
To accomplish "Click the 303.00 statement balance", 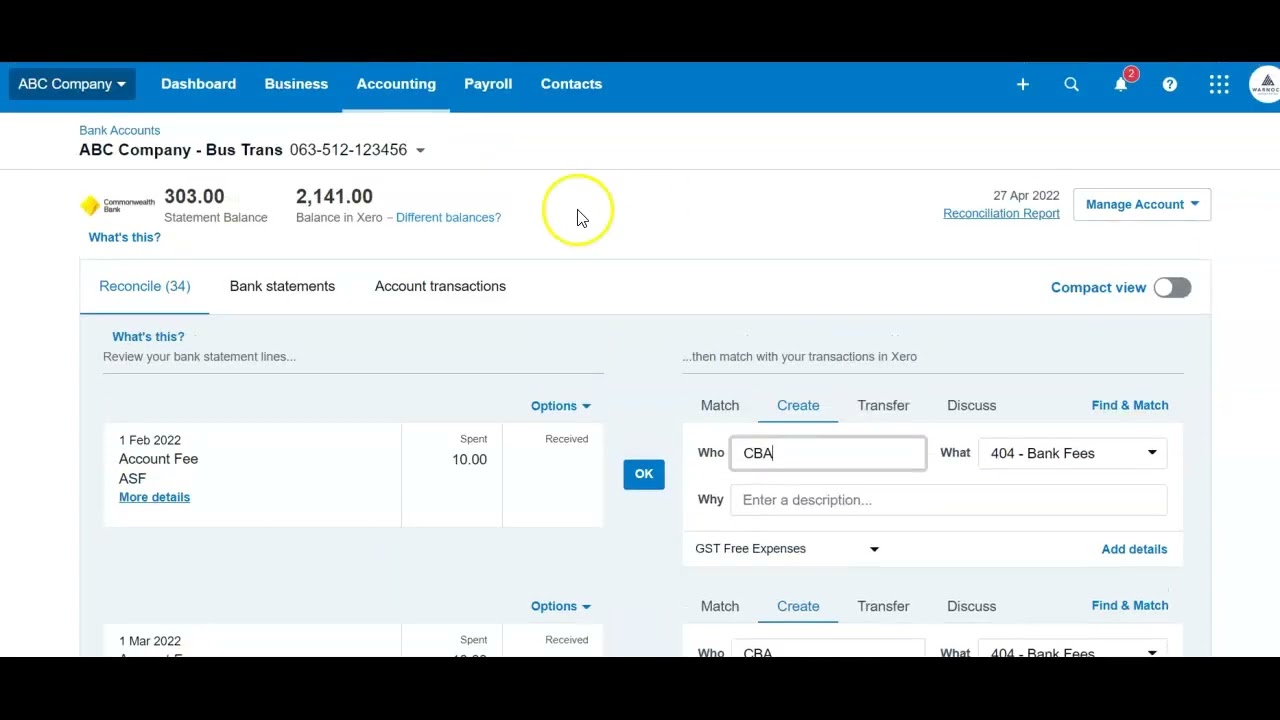I will (194, 197).
